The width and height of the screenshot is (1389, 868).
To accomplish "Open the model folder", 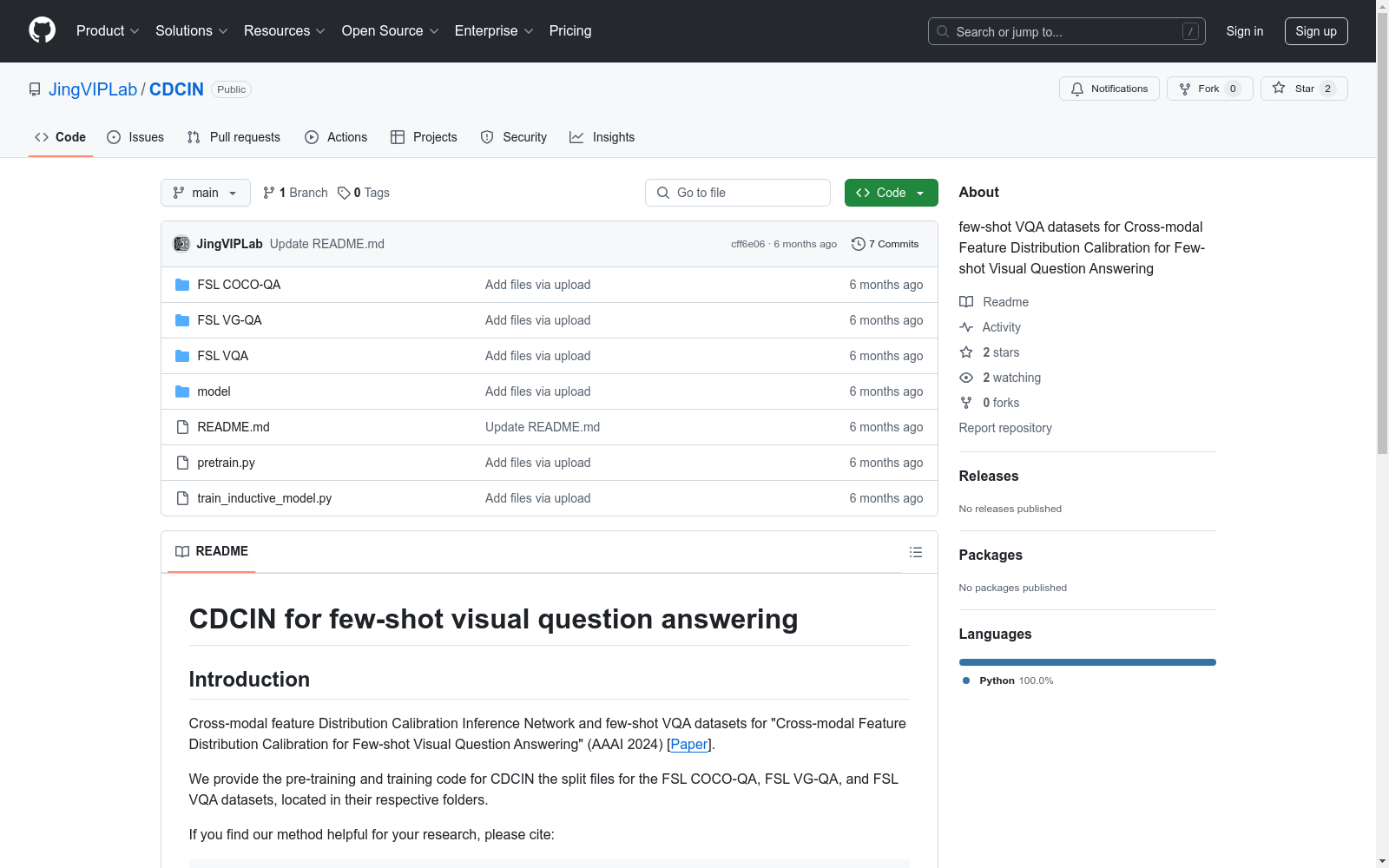I will (x=214, y=391).
